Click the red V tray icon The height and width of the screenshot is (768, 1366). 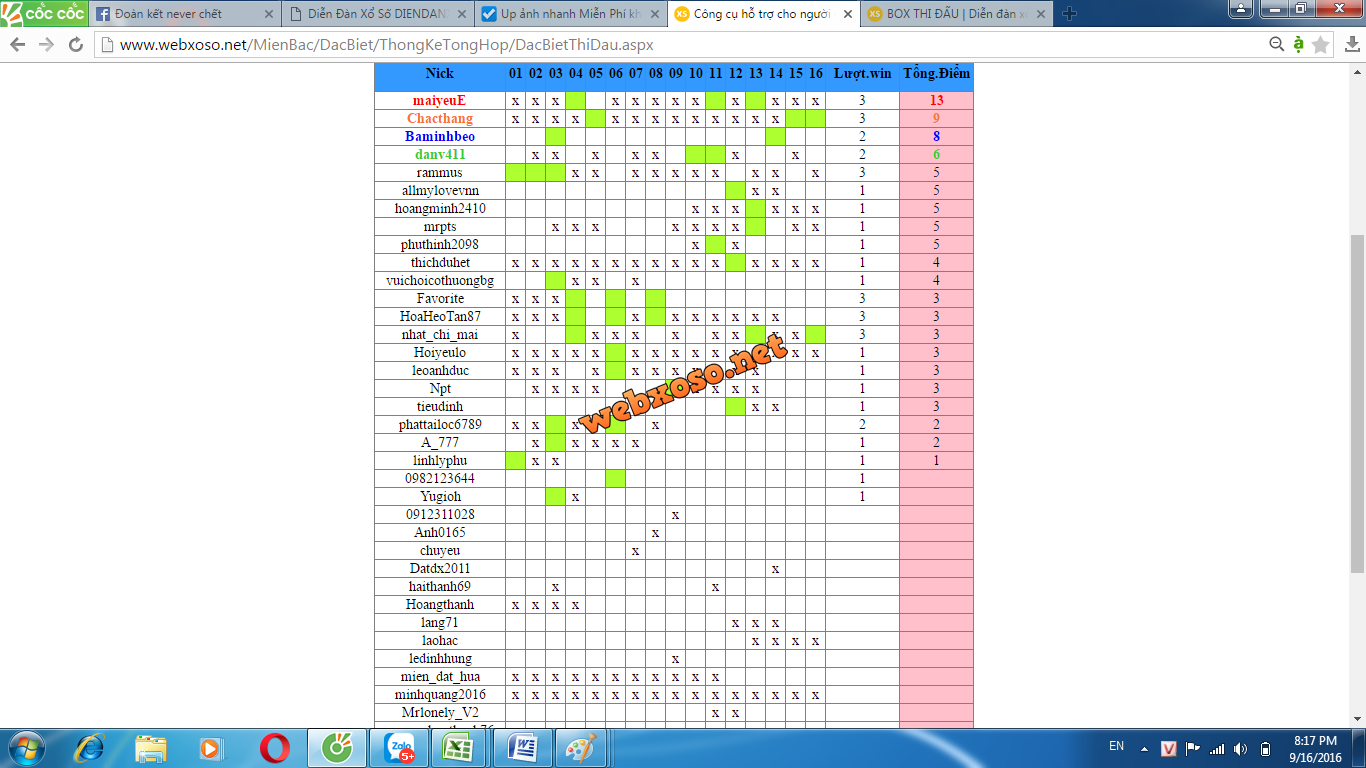click(x=1169, y=748)
